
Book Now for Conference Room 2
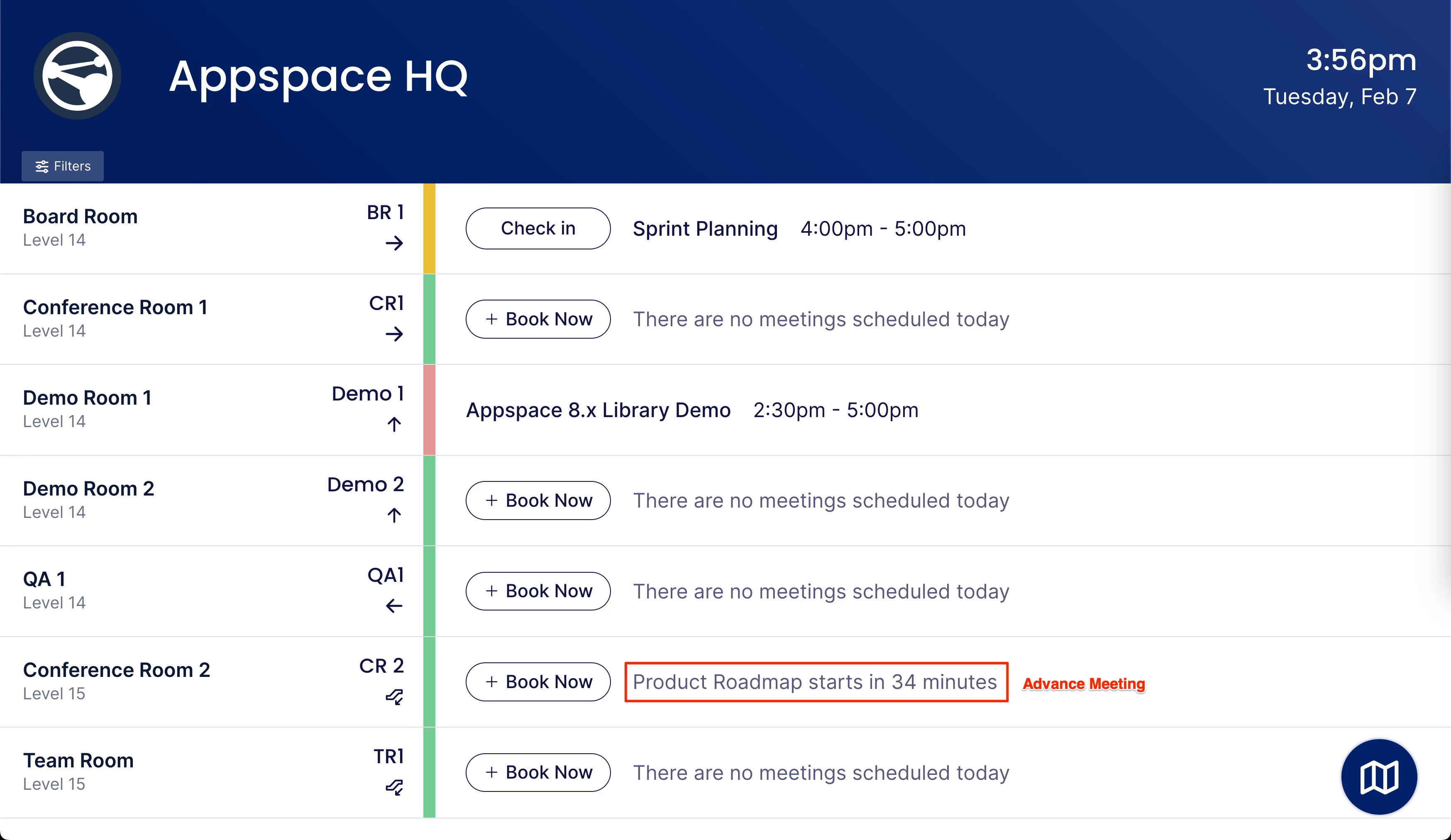(x=538, y=682)
